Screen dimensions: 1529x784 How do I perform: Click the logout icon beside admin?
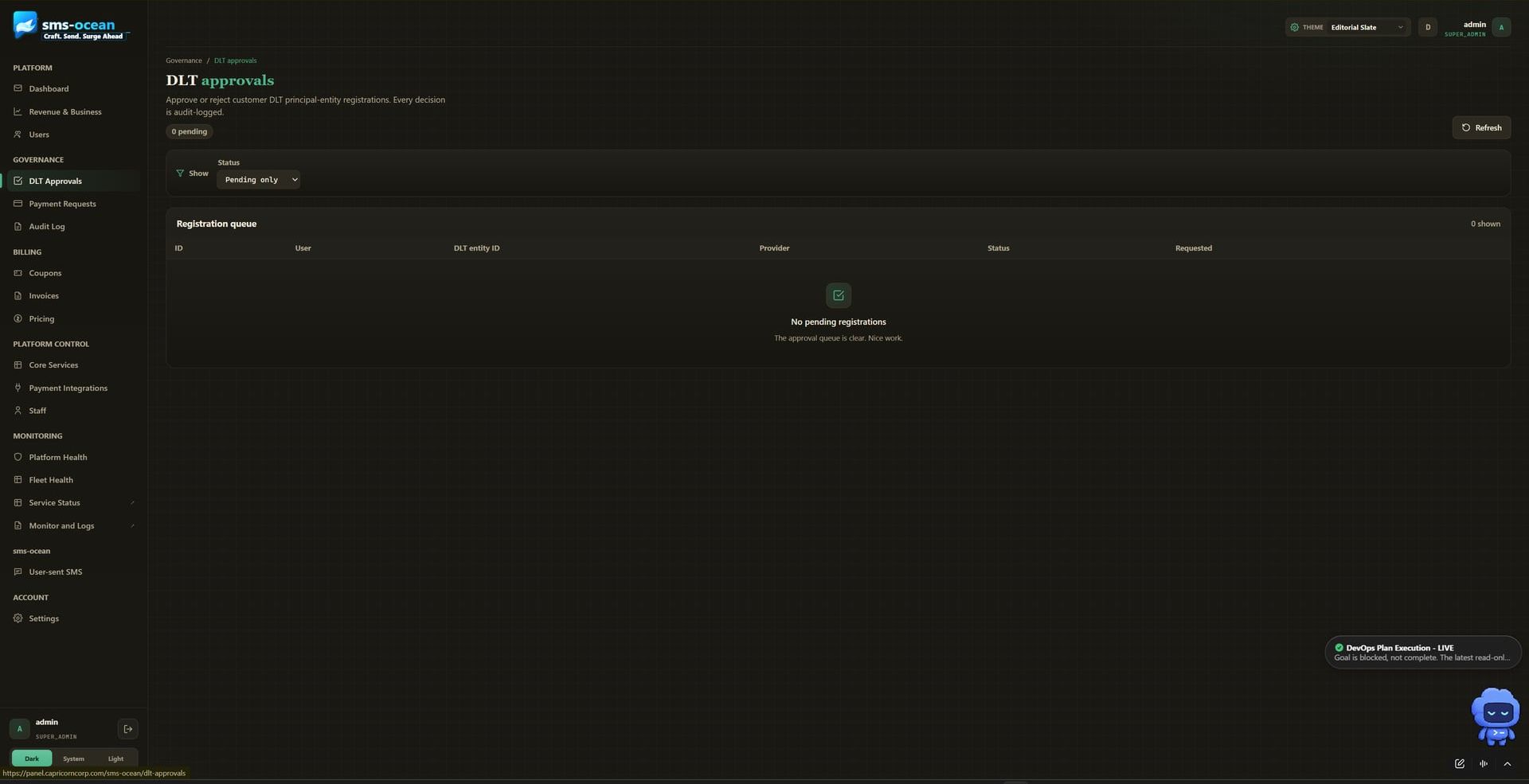point(127,729)
